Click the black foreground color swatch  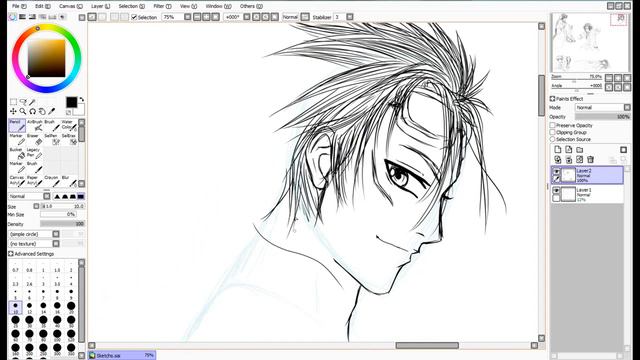pos(71,102)
